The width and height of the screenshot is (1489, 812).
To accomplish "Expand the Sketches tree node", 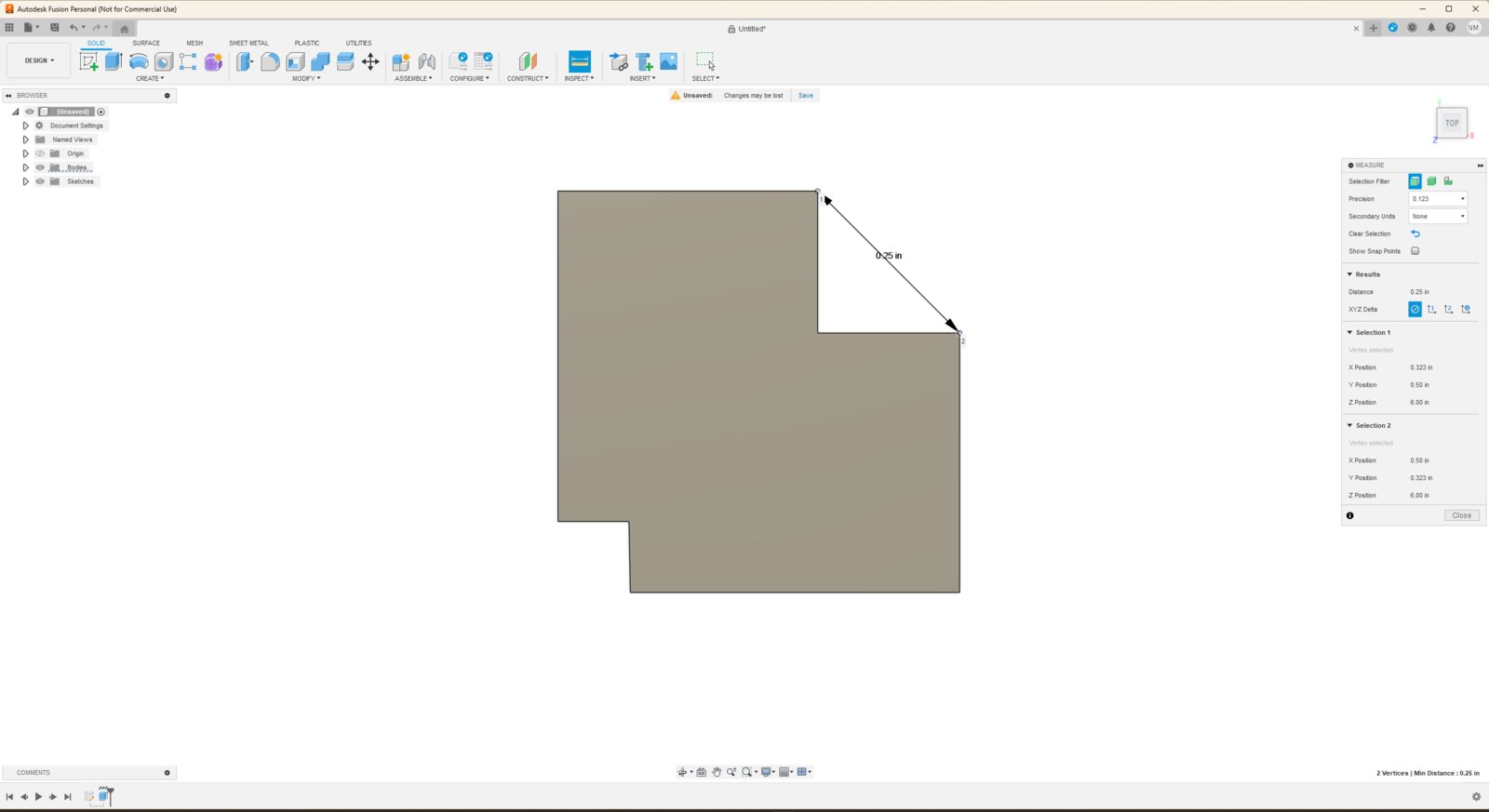I will [x=26, y=181].
